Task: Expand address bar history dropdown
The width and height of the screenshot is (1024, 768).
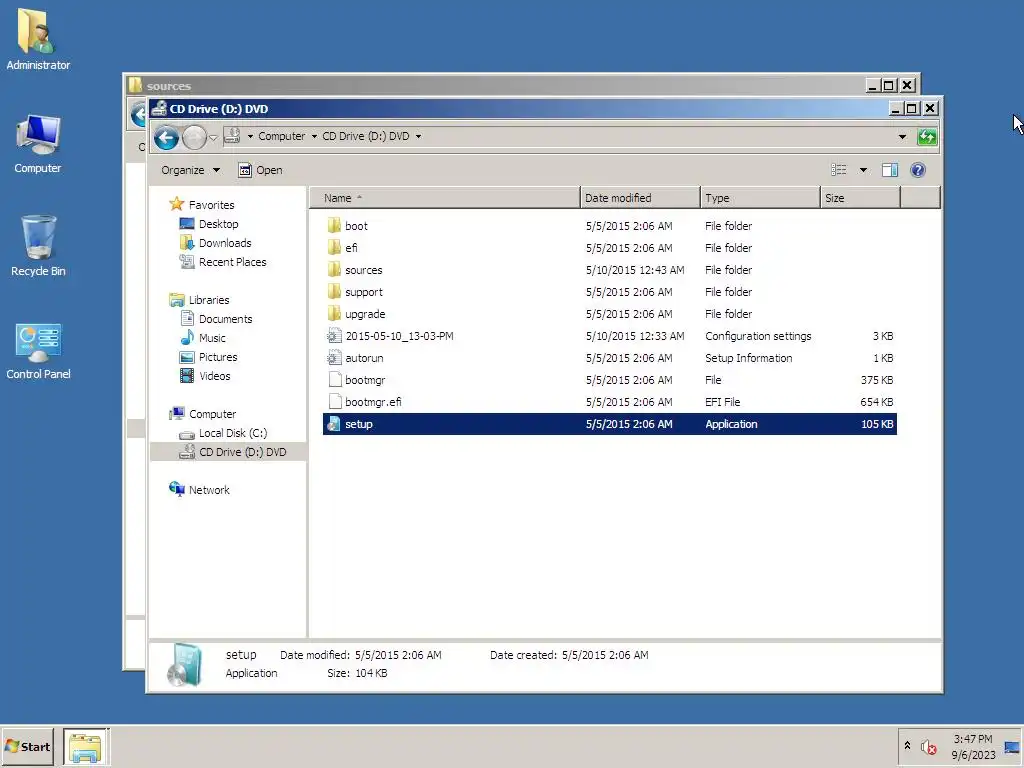Action: coord(902,136)
